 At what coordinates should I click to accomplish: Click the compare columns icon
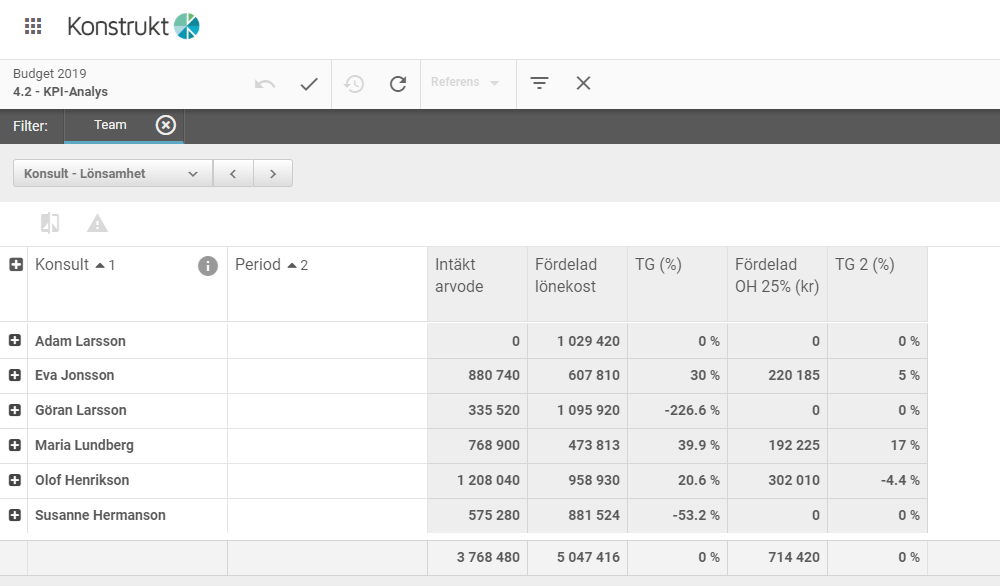50,223
